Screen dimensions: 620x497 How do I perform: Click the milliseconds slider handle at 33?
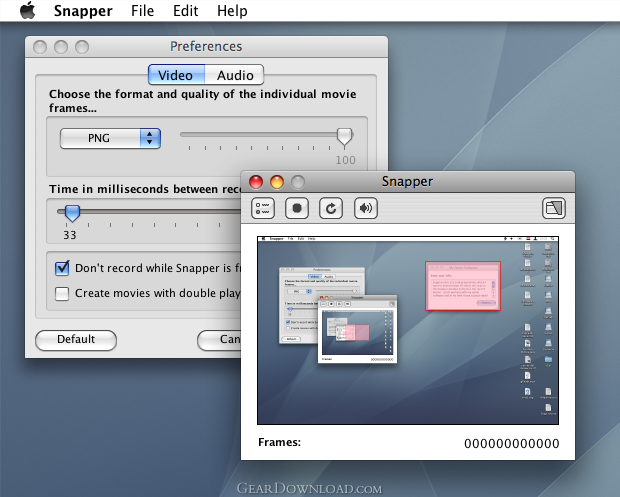point(72,213)
